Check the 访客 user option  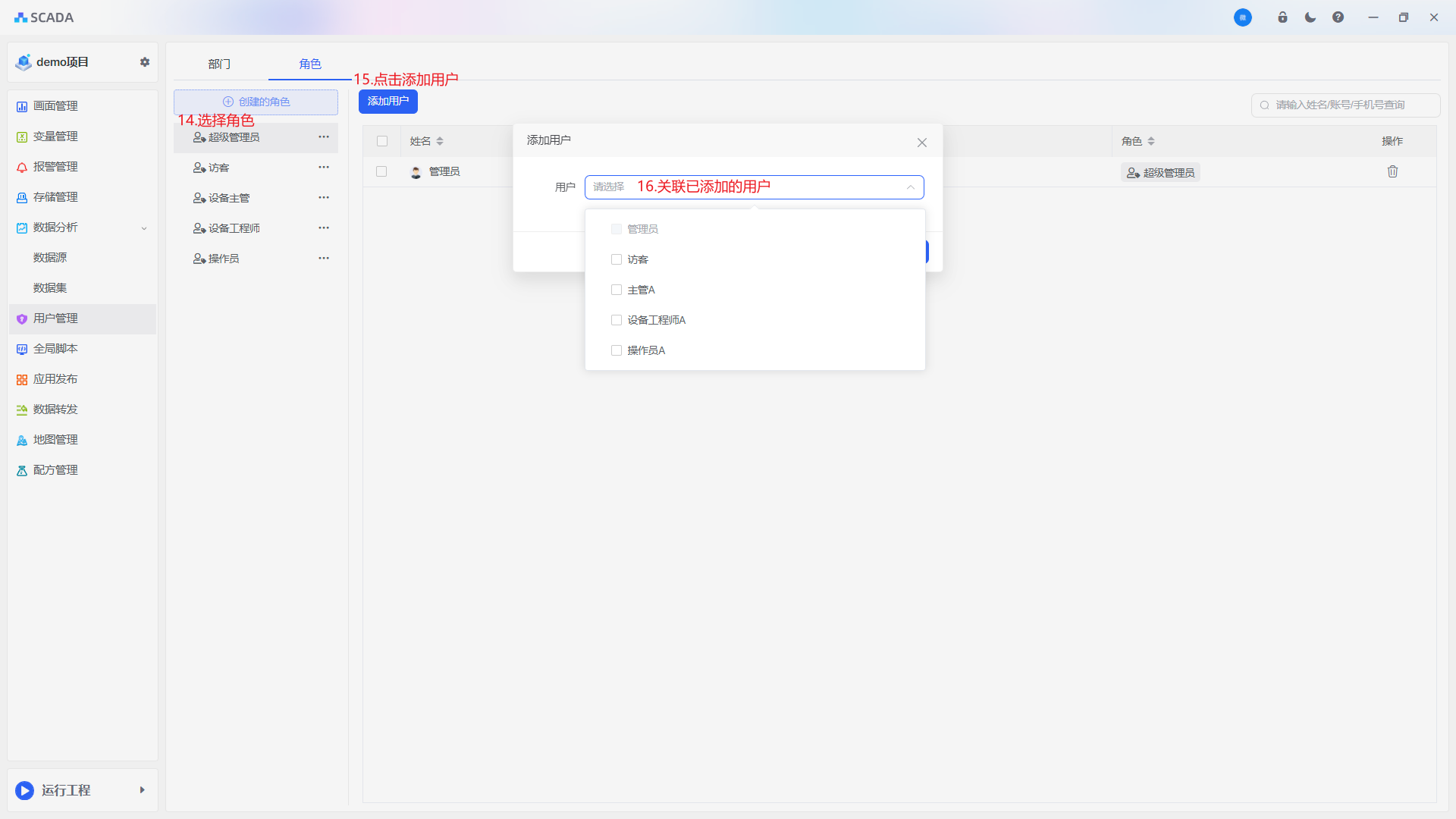(617, 259)
